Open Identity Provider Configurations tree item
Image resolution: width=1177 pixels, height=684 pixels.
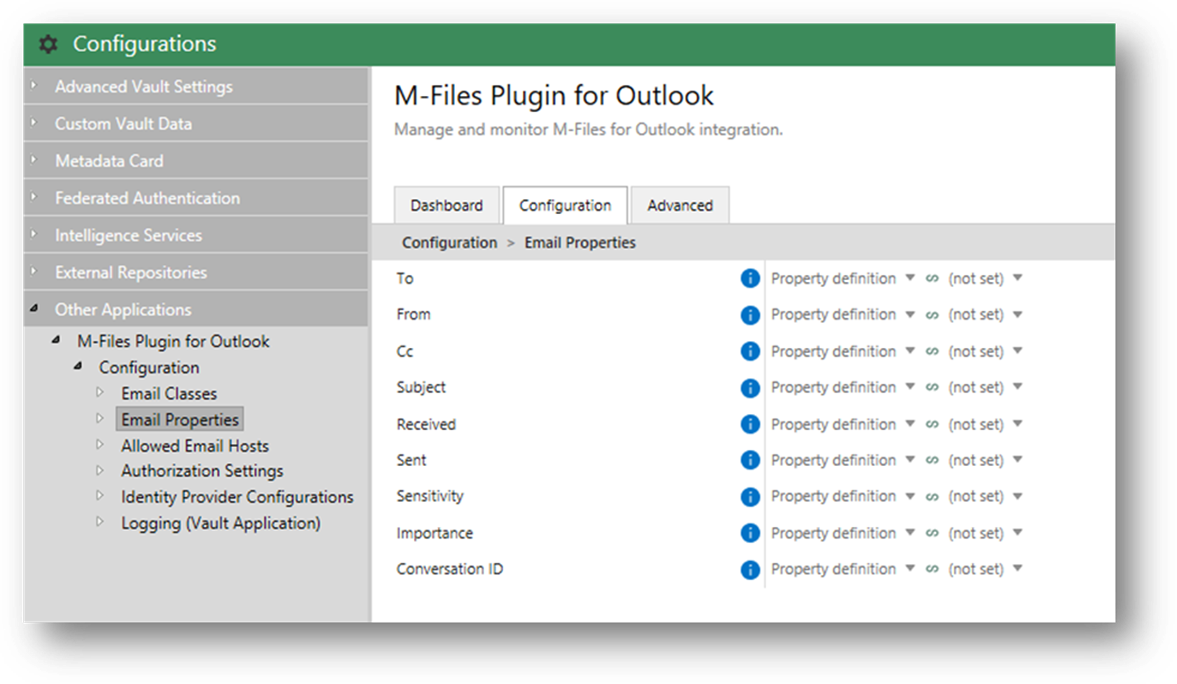[237, 497]
